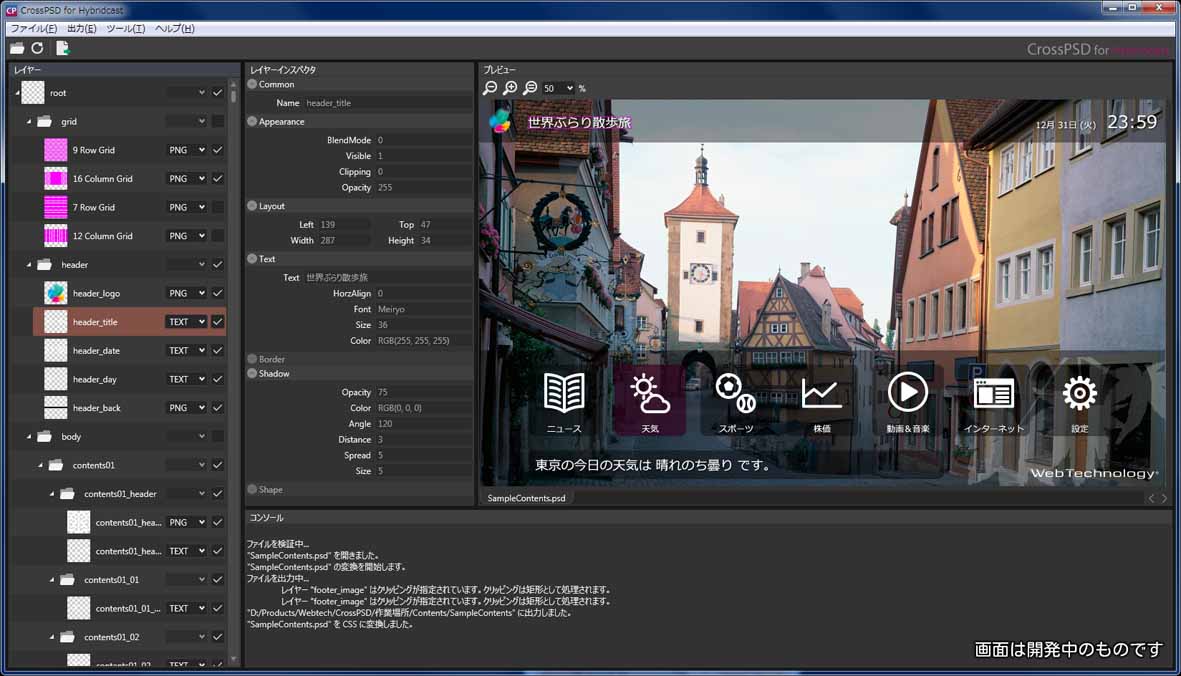Click the contents01 folder icon
This screenshot has height=676, width=1181.
point(56,465)
